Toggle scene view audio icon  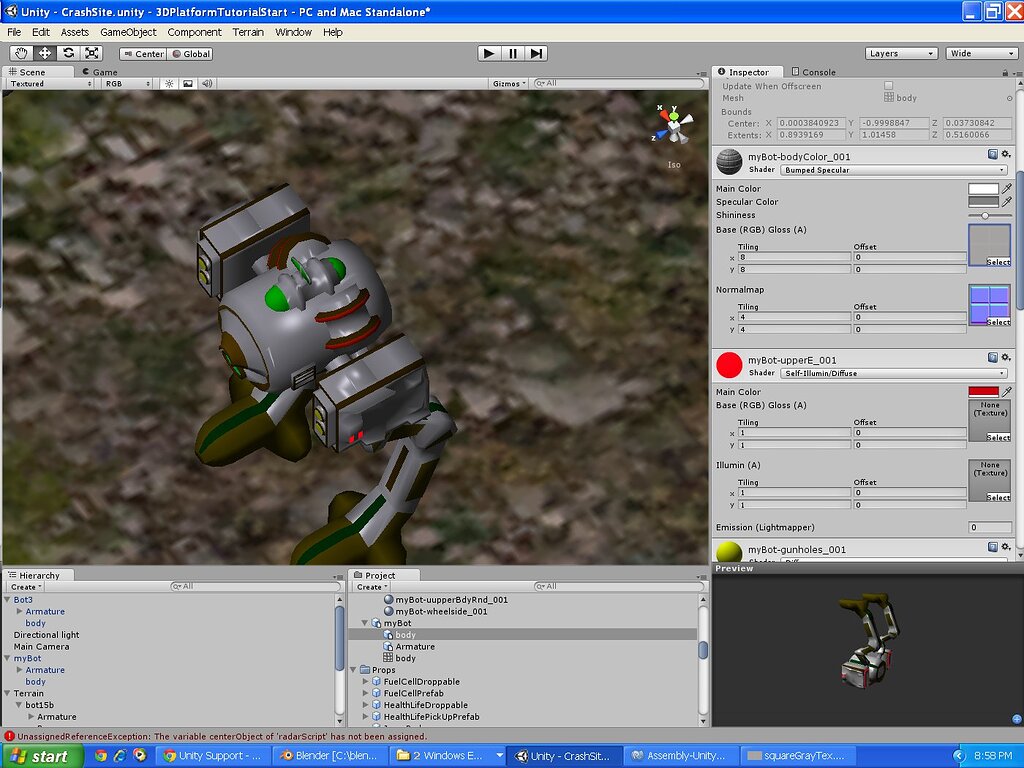[x=207, y=83]
